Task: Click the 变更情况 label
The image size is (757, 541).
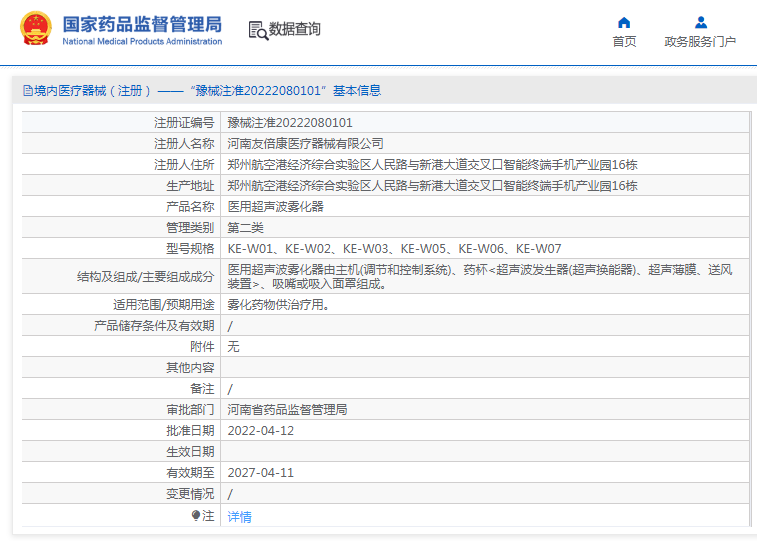Action: point(190,494)
